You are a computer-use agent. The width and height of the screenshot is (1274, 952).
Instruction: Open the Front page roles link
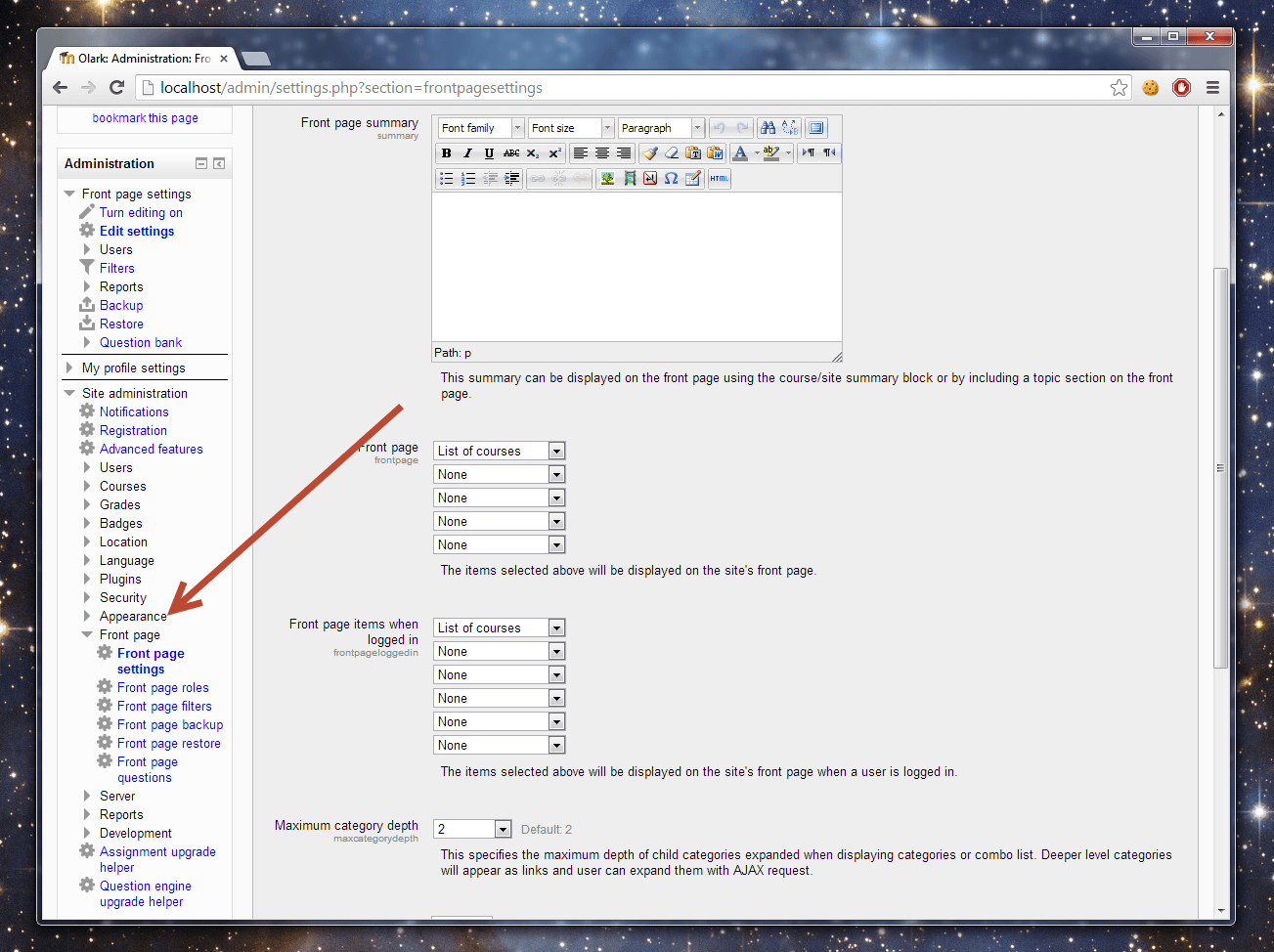click(x=162, y=687)
